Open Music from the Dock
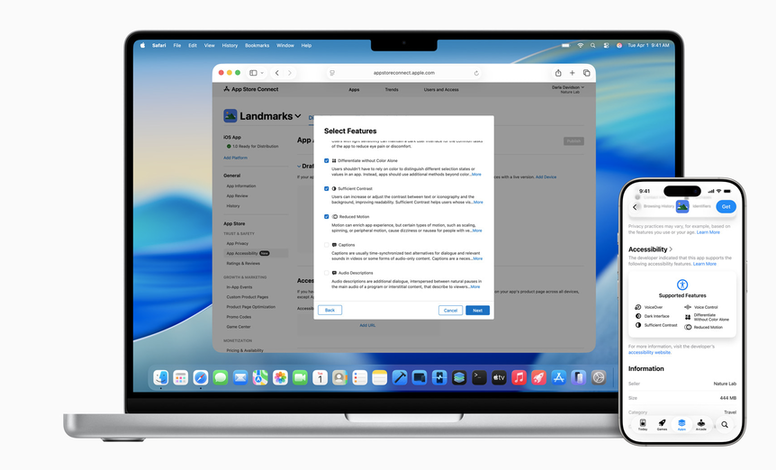Screen dimensions: 776x470 pyautogui.click(x=519, y=378)
